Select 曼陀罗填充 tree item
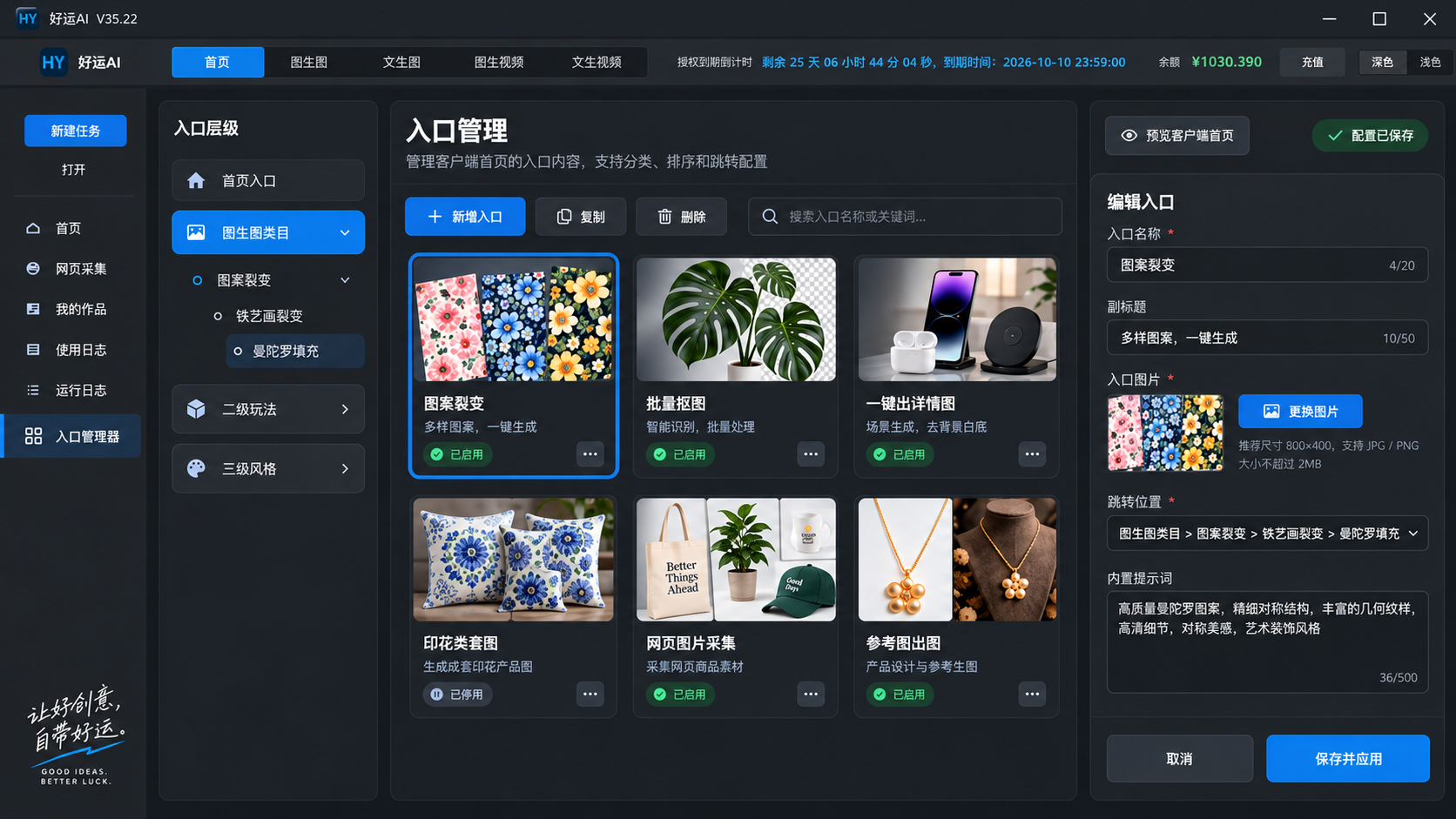The width and height of the screenshot is (1456, 819). click(x=295, y=351)
